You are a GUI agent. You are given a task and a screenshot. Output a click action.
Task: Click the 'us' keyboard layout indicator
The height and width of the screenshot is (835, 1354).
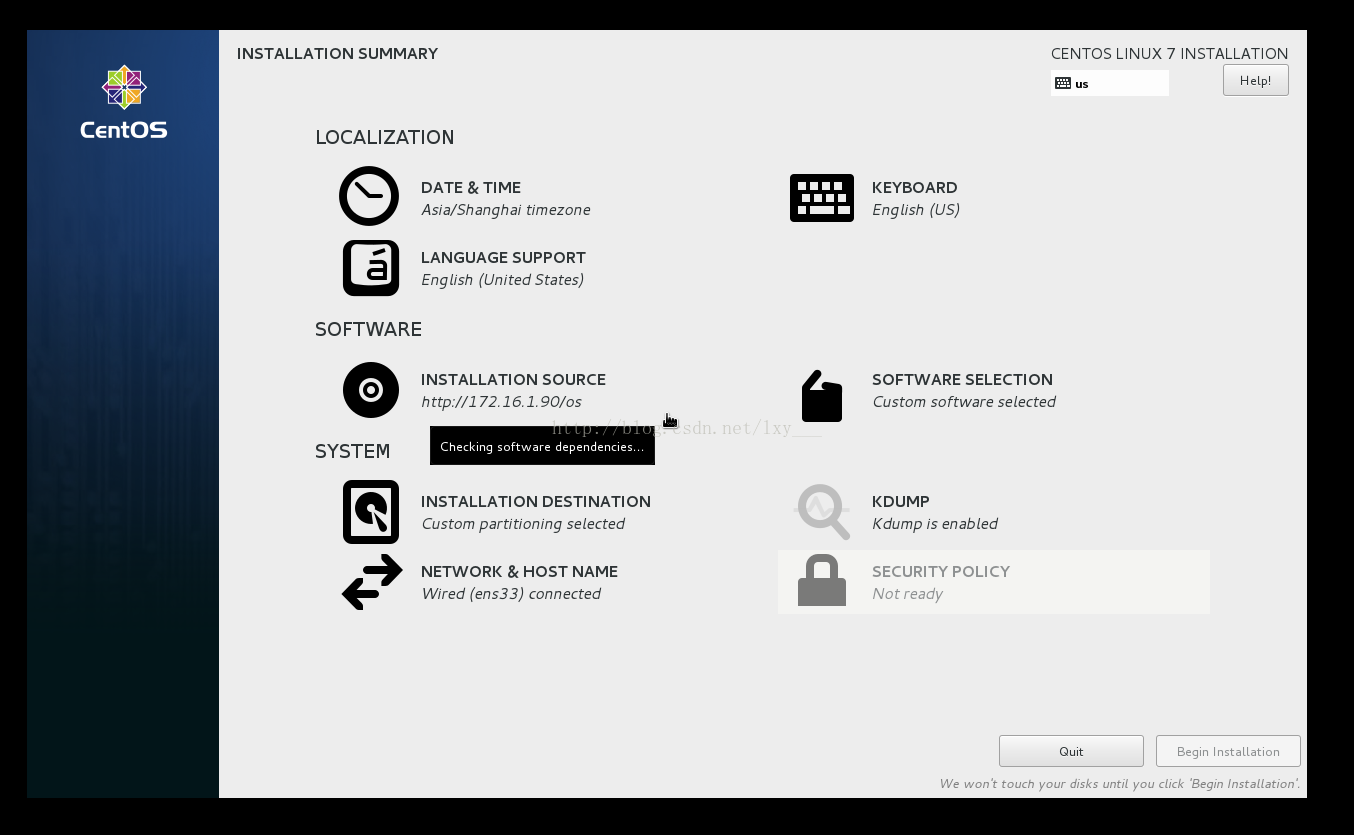1110,84
